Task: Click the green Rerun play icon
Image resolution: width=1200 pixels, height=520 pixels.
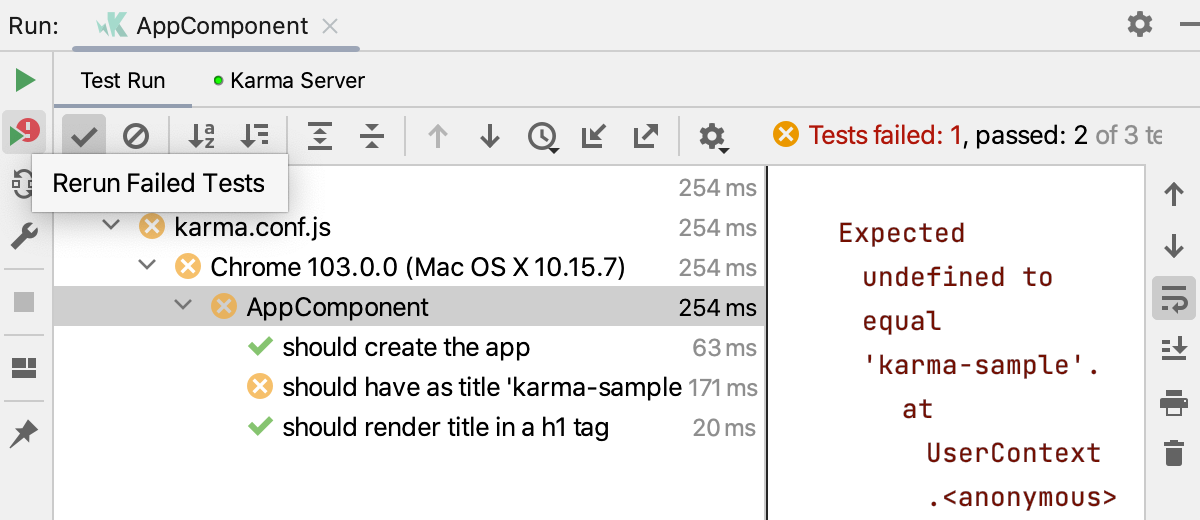Action: point(25,80)
